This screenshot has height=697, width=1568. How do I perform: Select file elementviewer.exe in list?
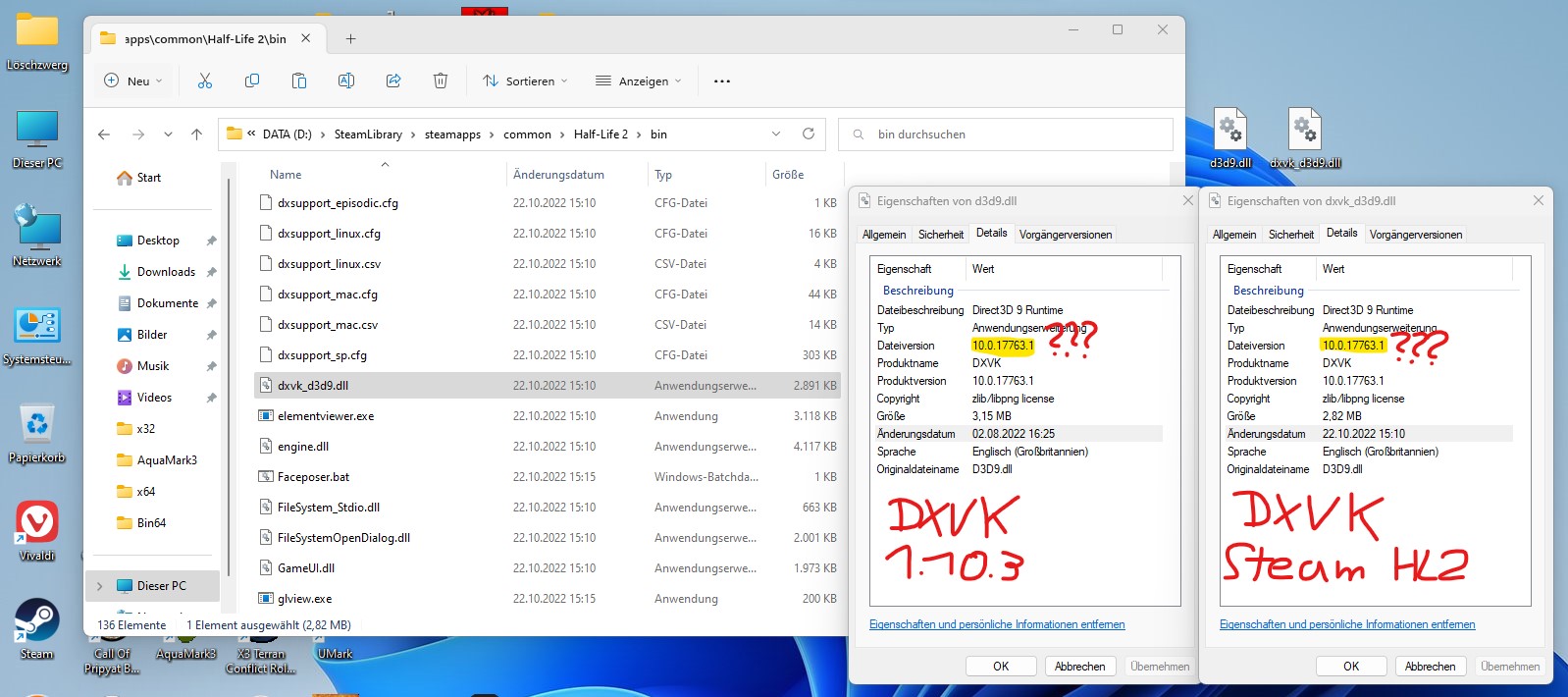point(549,416)
